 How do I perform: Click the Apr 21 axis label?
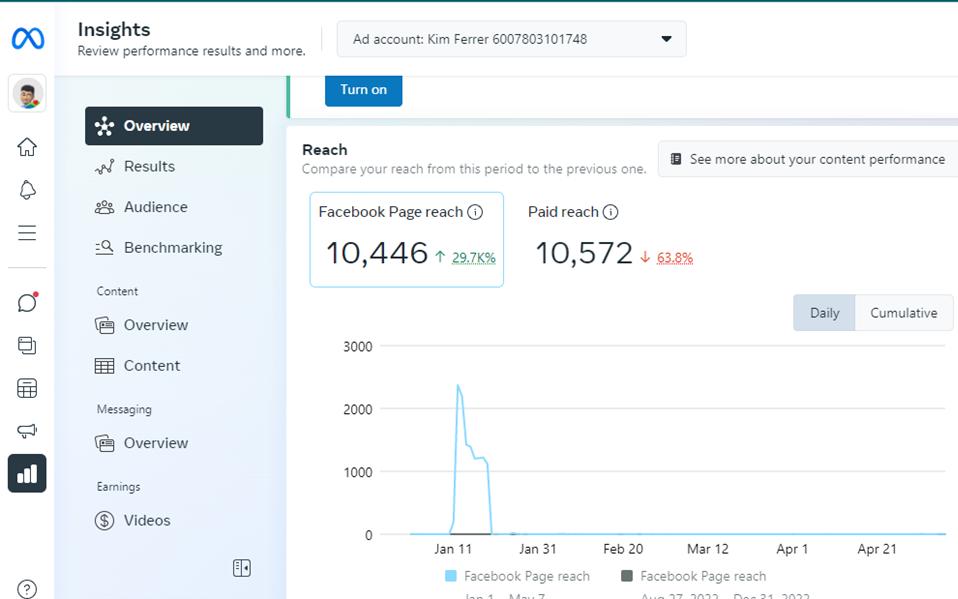coord(877,549)
